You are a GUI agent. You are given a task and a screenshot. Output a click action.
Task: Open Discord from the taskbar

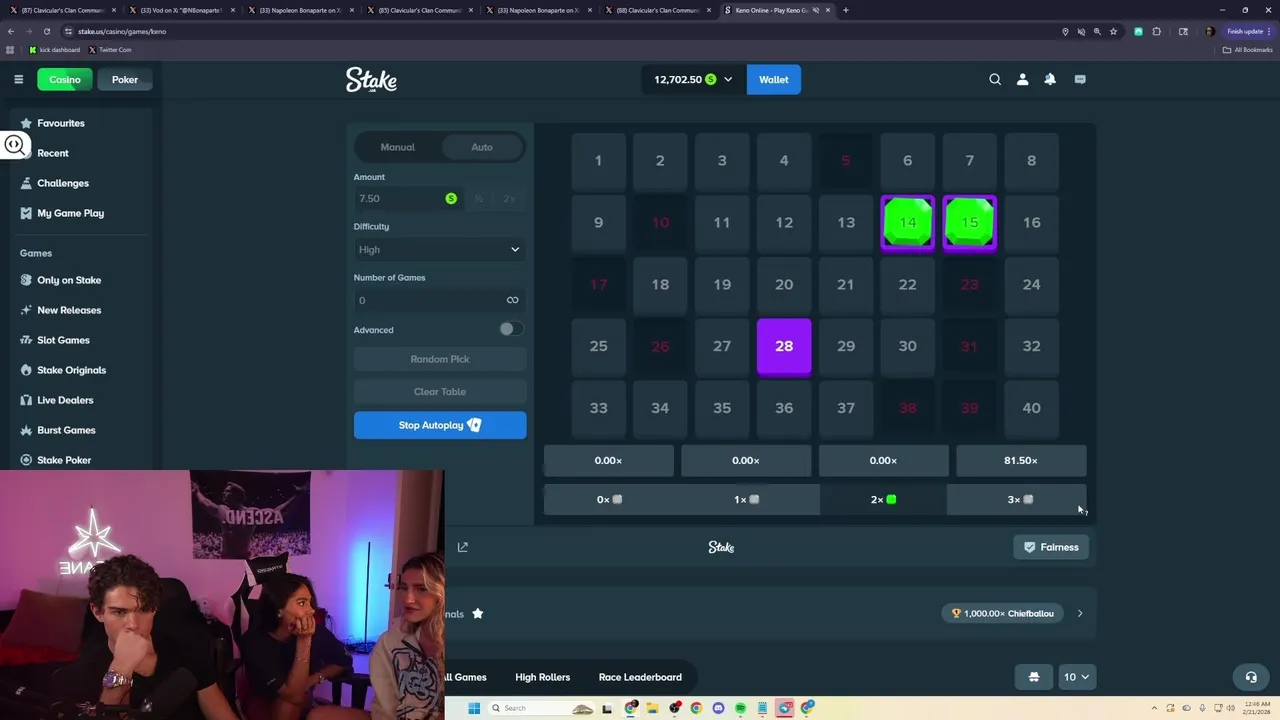click(x=718, y=708)
